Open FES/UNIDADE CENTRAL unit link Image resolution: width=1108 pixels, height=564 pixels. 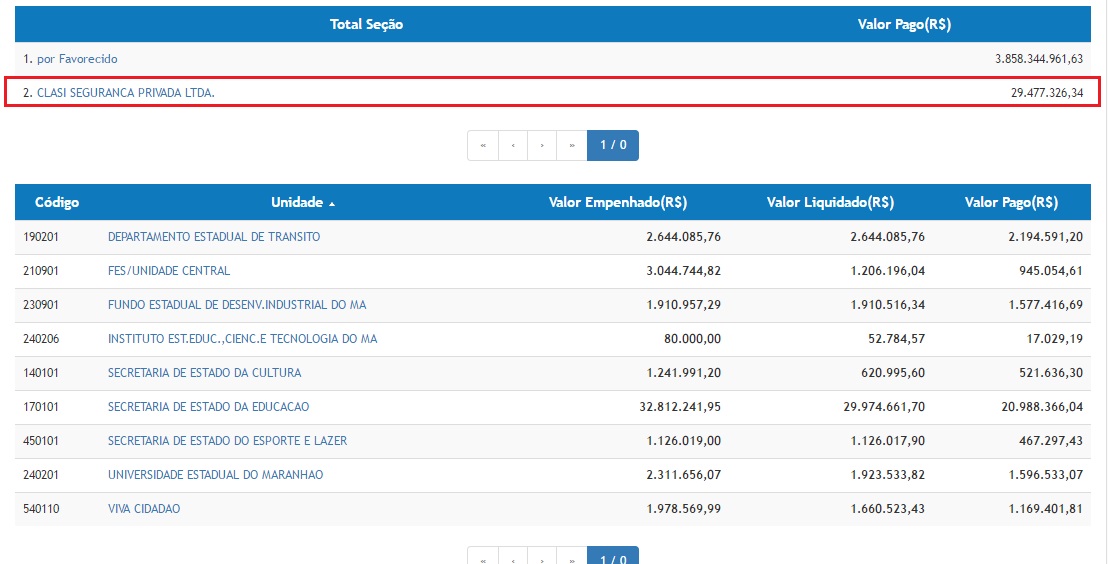pyautogui.click(x=169, y=271)
